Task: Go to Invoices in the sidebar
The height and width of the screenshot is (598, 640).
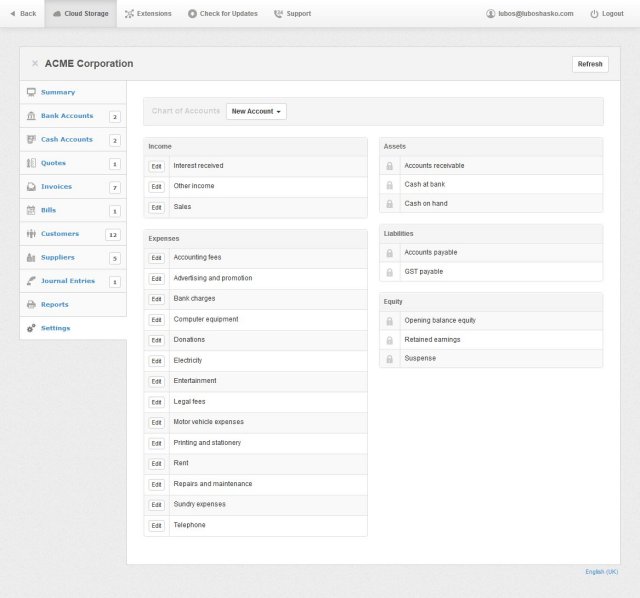Action: point(56,187)
